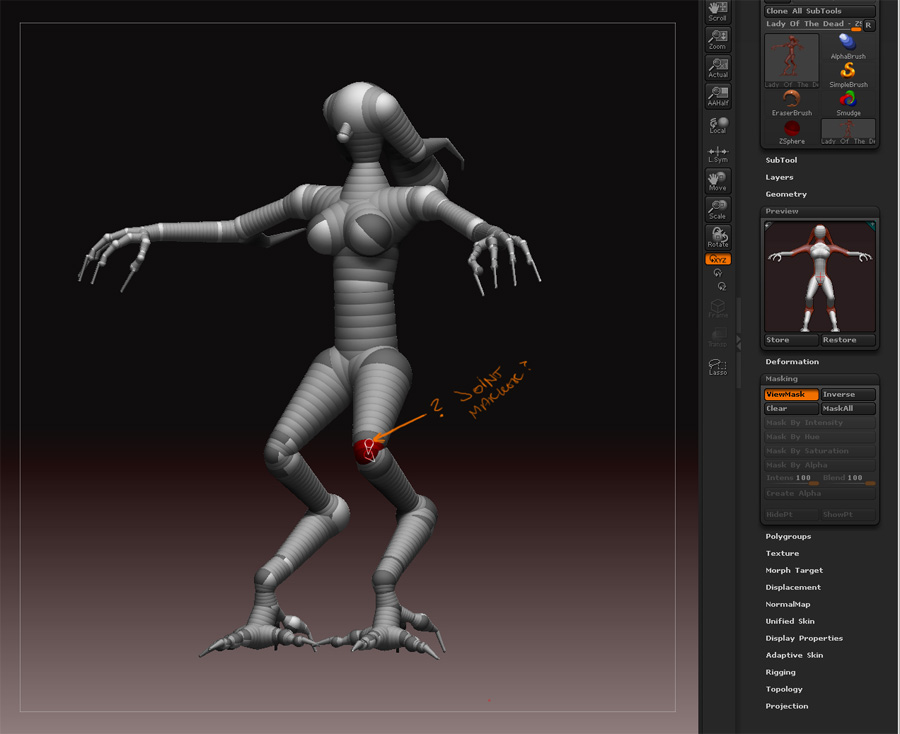Viewport: 900px width, 734px height.
Task: Choose the EraserBrush tool
Action: click(790, 100)
